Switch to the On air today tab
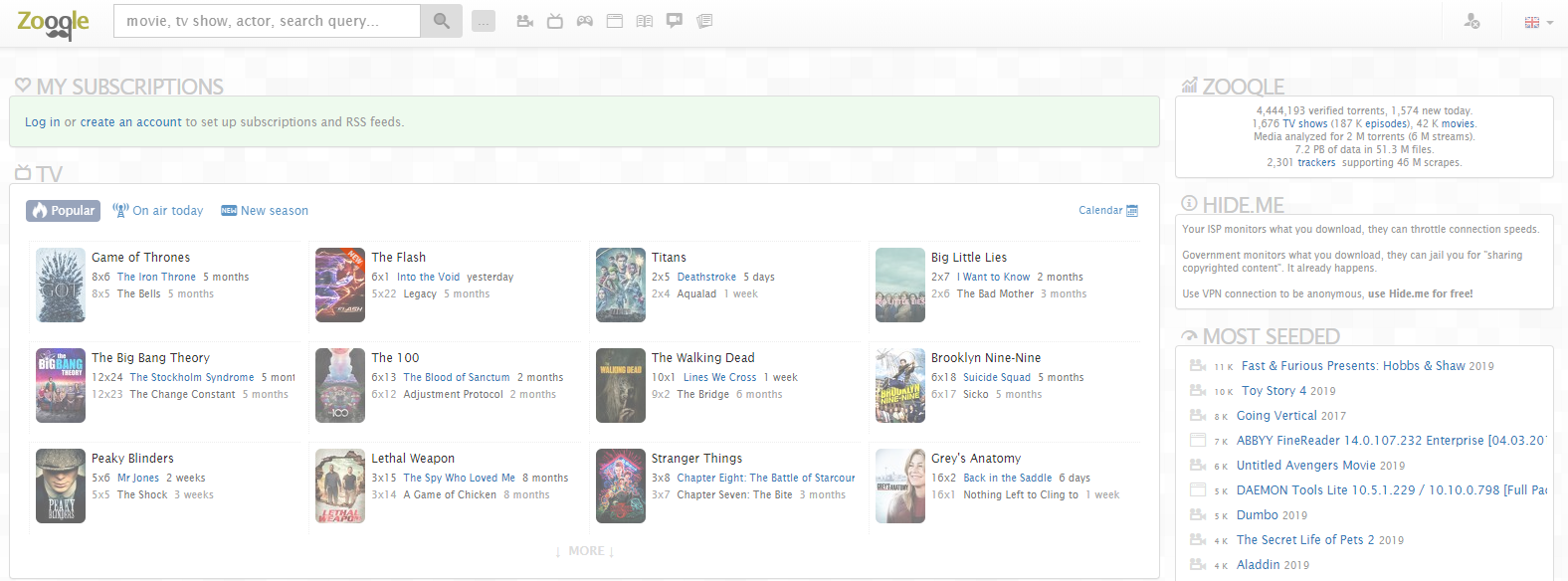1568x581 pixels. pyautogui.click(x=158, y=211)
